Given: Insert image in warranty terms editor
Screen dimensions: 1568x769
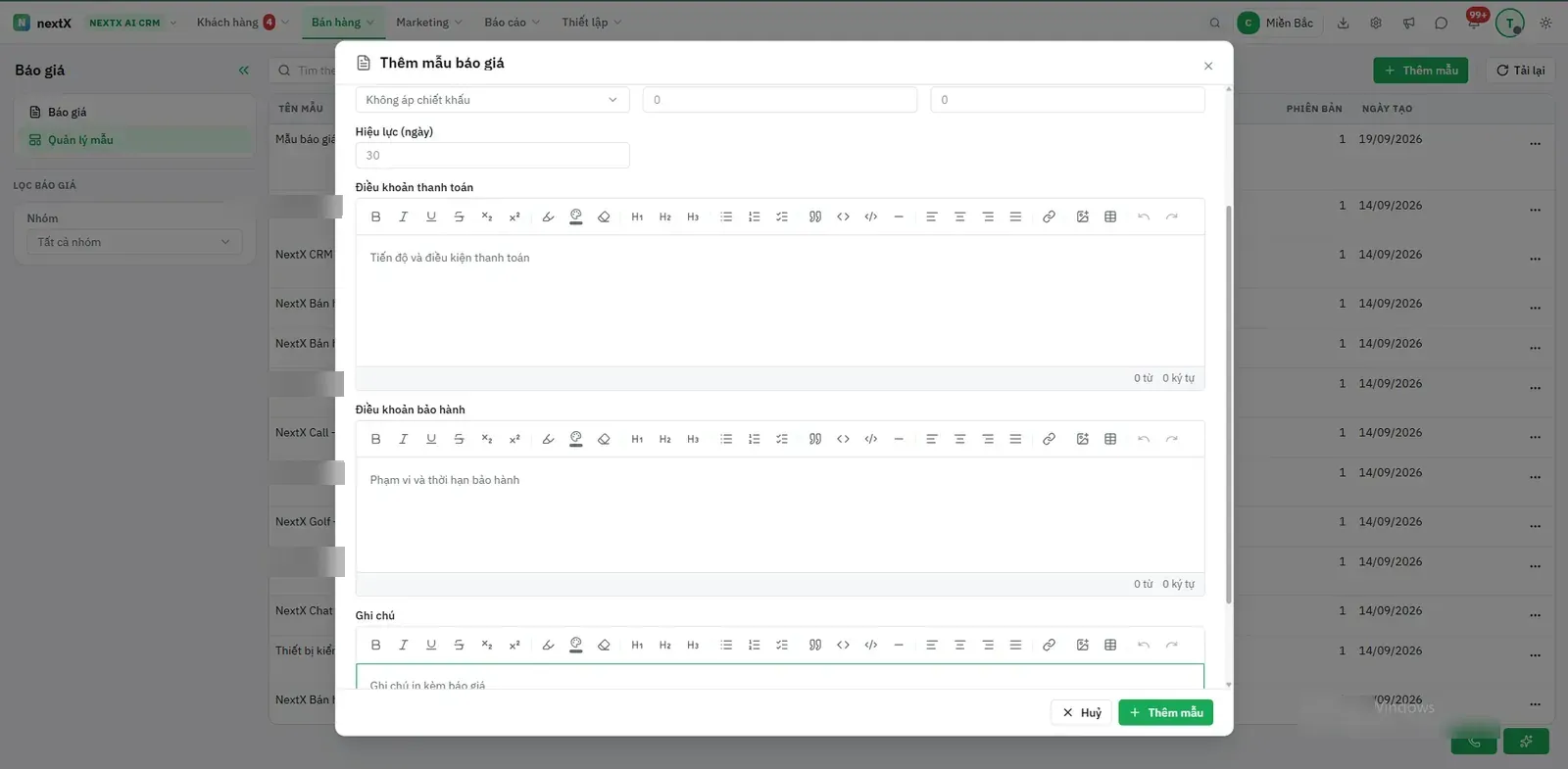Looking at the screenshot, I should pos(1082,439).
